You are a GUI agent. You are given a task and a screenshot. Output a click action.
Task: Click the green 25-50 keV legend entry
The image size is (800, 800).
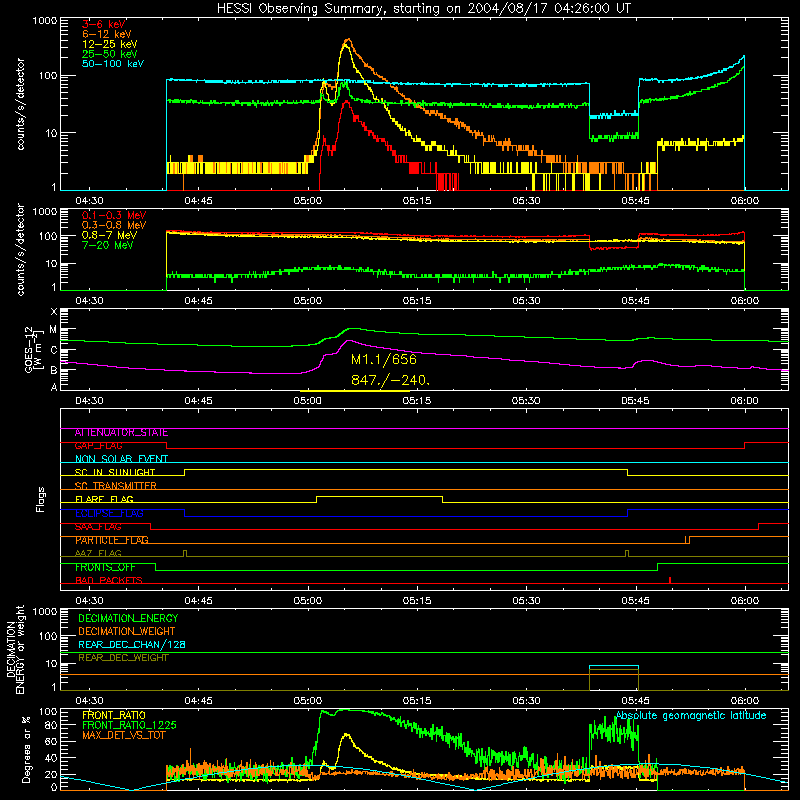click(x=110, y=54)
